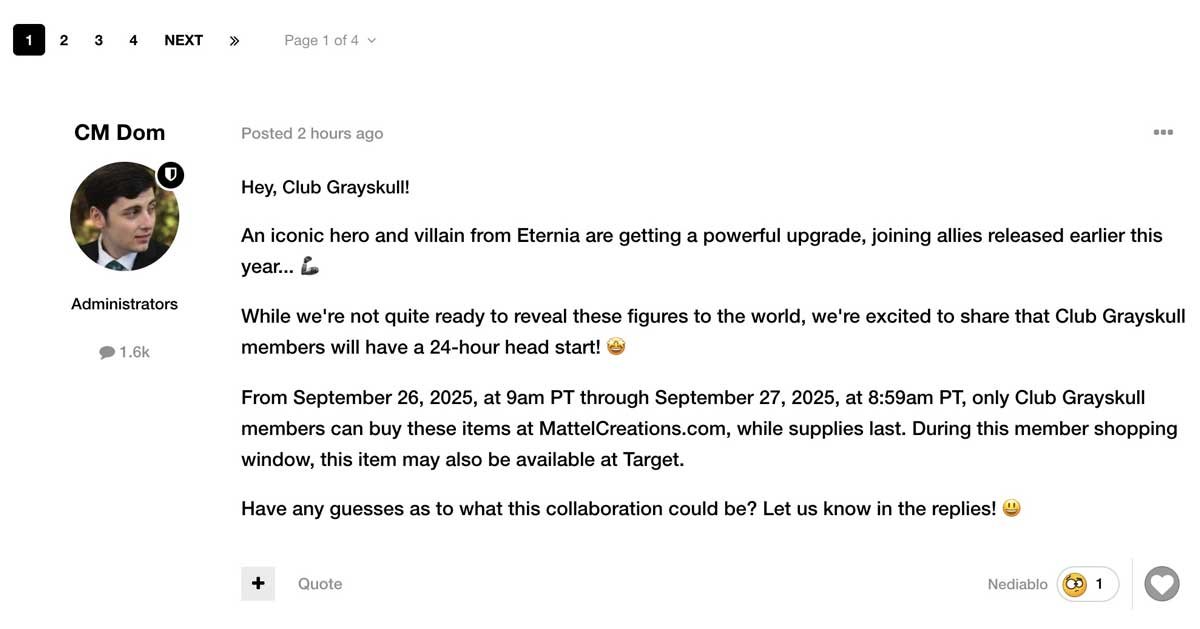Toggle the plus MultiQuote button
Screen dimensions: 1200x629
point(258,584)
